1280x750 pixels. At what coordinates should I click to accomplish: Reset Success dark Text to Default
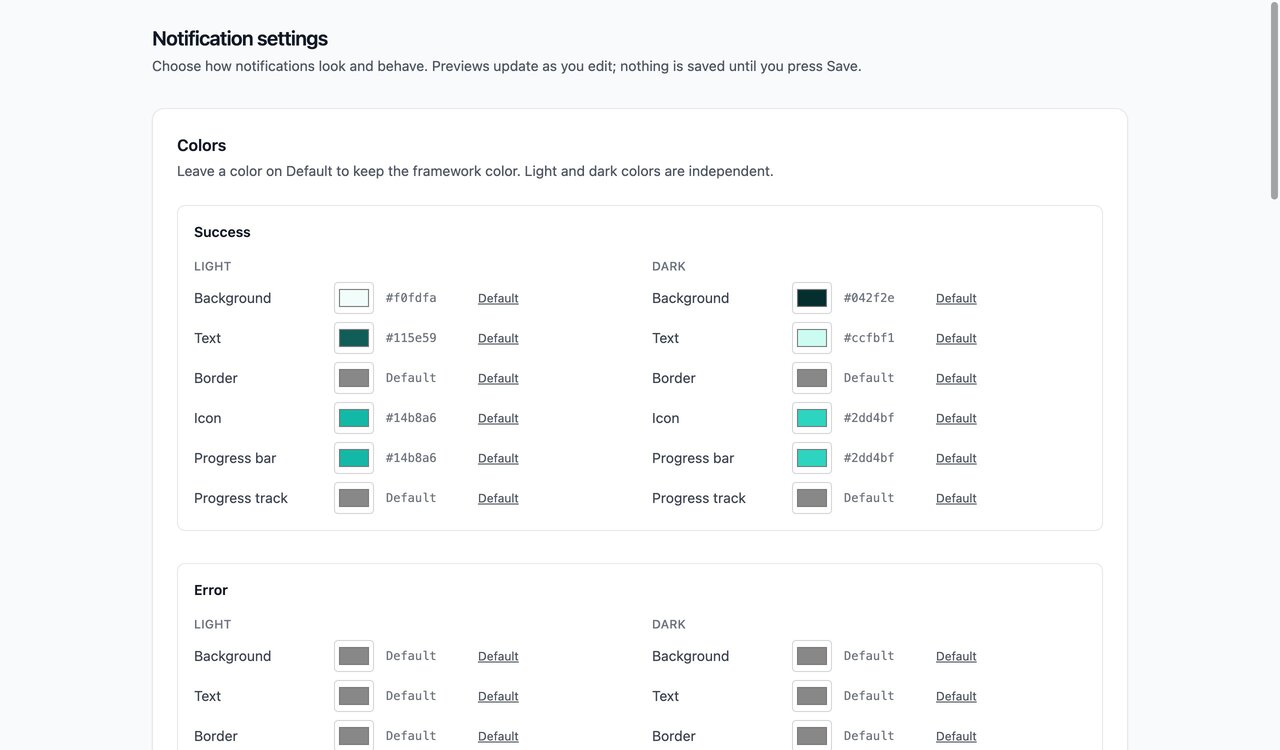tap(956, 338)
